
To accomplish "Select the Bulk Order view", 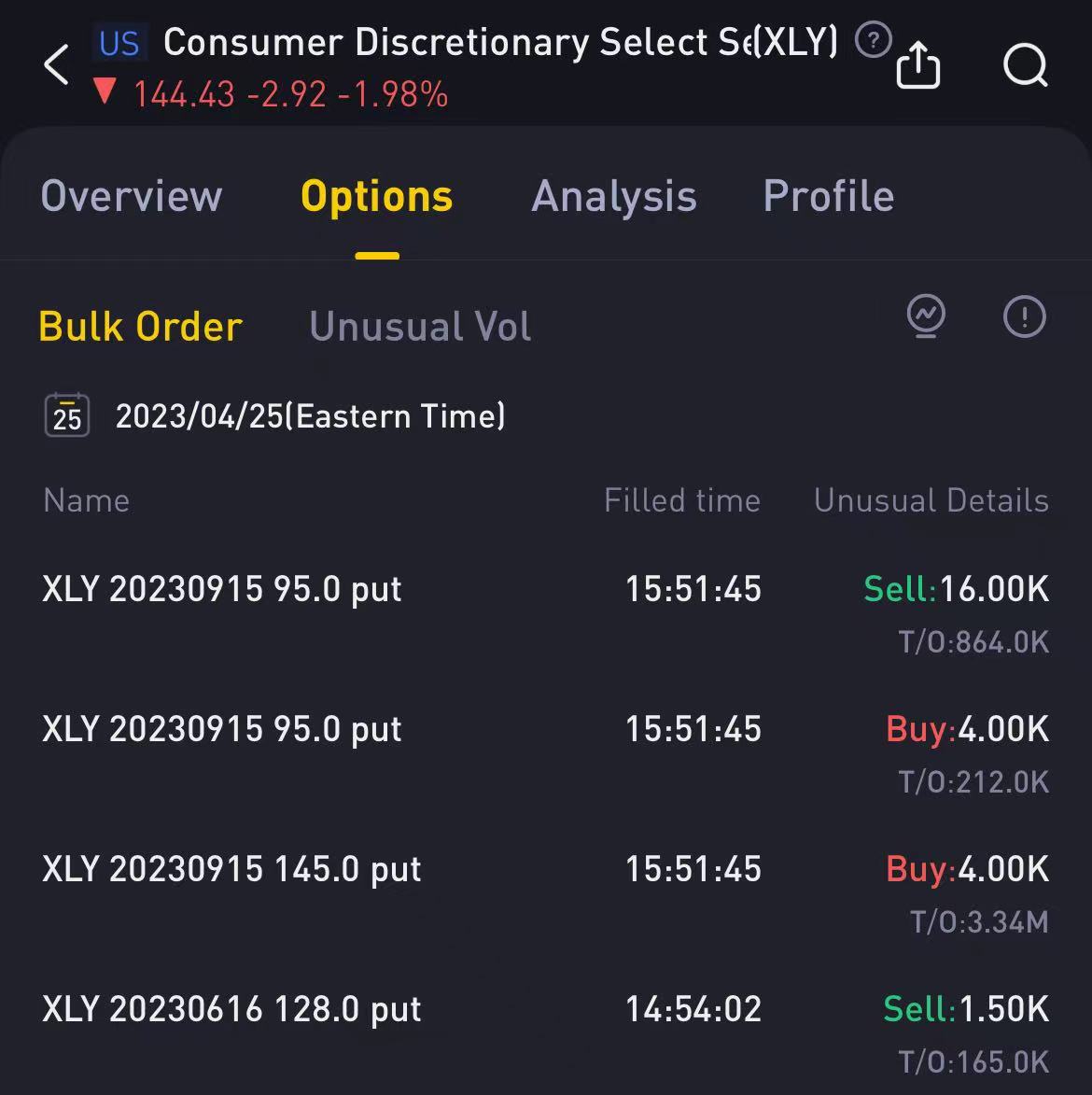I will (141, 327).
